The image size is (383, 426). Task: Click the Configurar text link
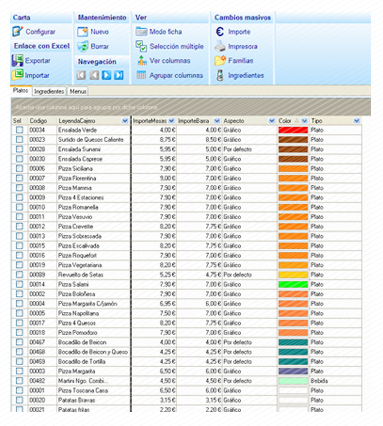click(40, 32)
